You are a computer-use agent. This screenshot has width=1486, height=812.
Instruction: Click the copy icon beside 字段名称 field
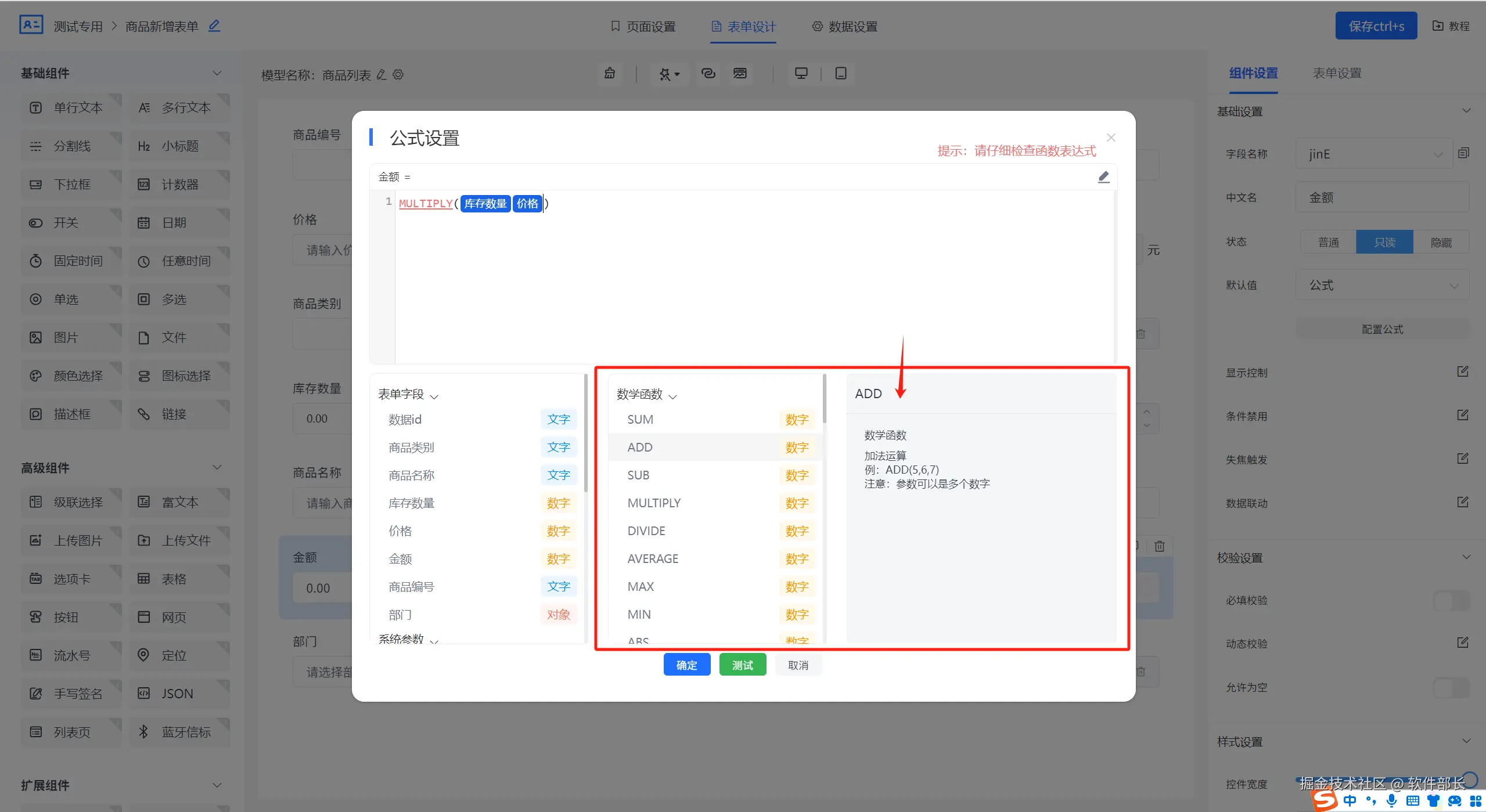pyautogui.click(x=1463, y=153)
